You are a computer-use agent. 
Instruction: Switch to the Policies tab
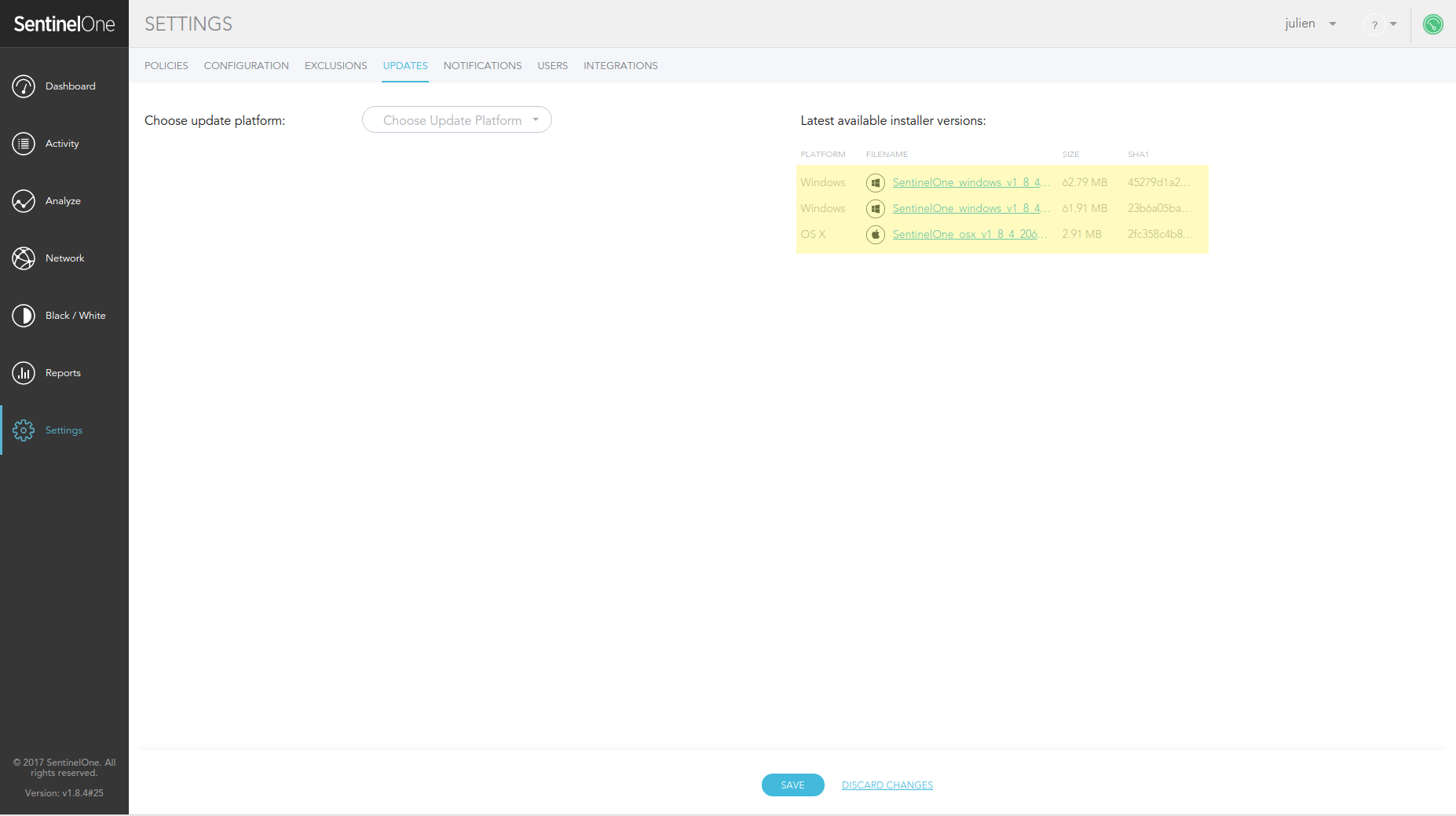pyautogui.click(x=166, y=66)
